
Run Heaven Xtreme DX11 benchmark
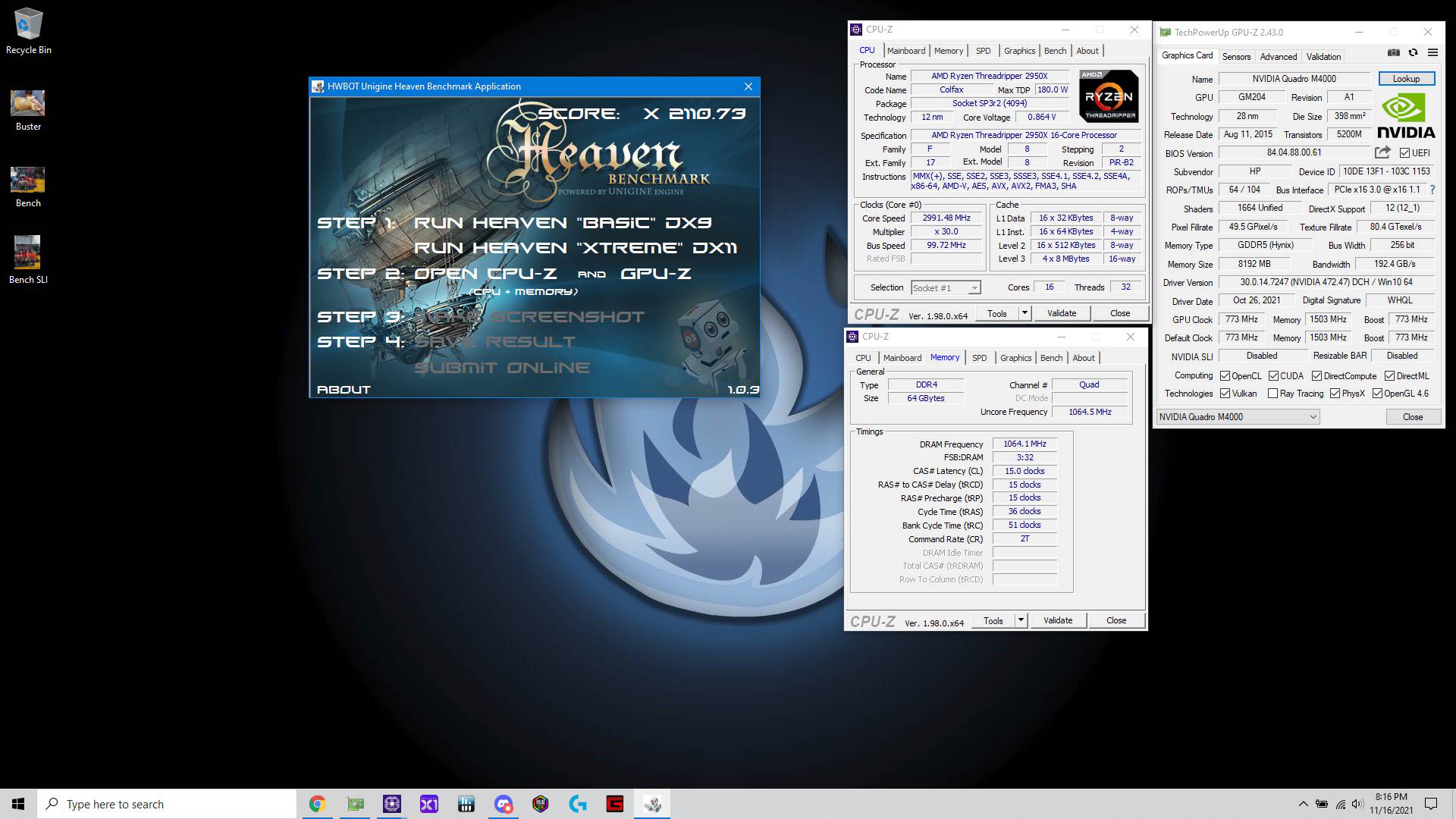tap(575, 248)
